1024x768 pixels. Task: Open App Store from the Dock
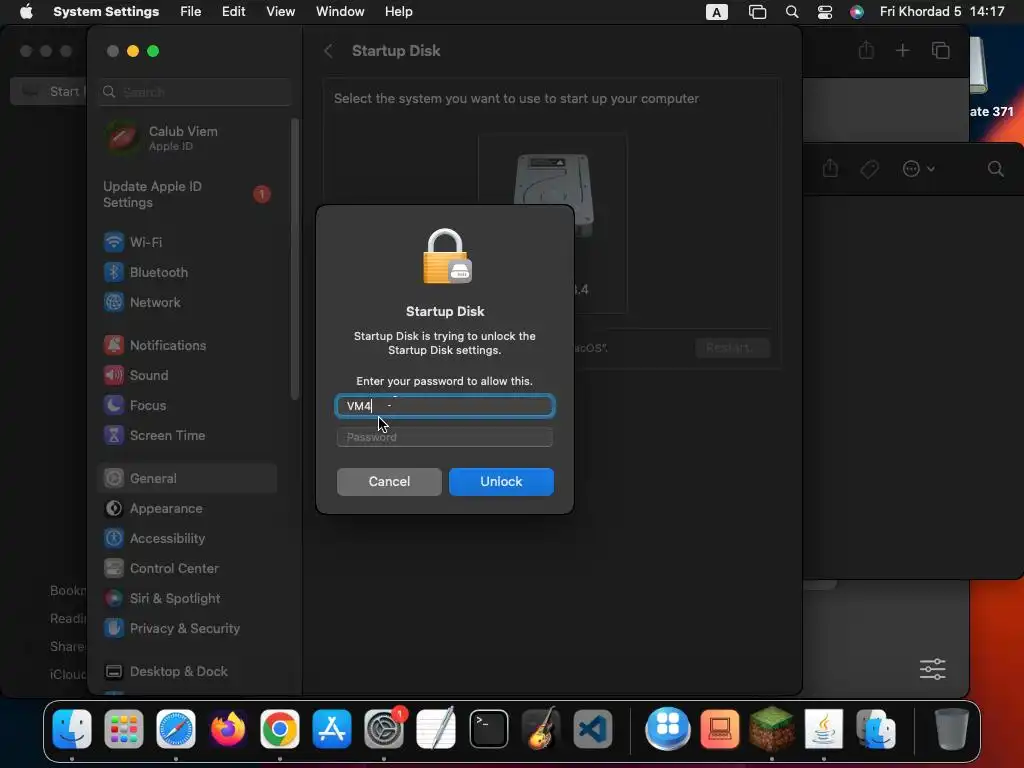[332, 728]
